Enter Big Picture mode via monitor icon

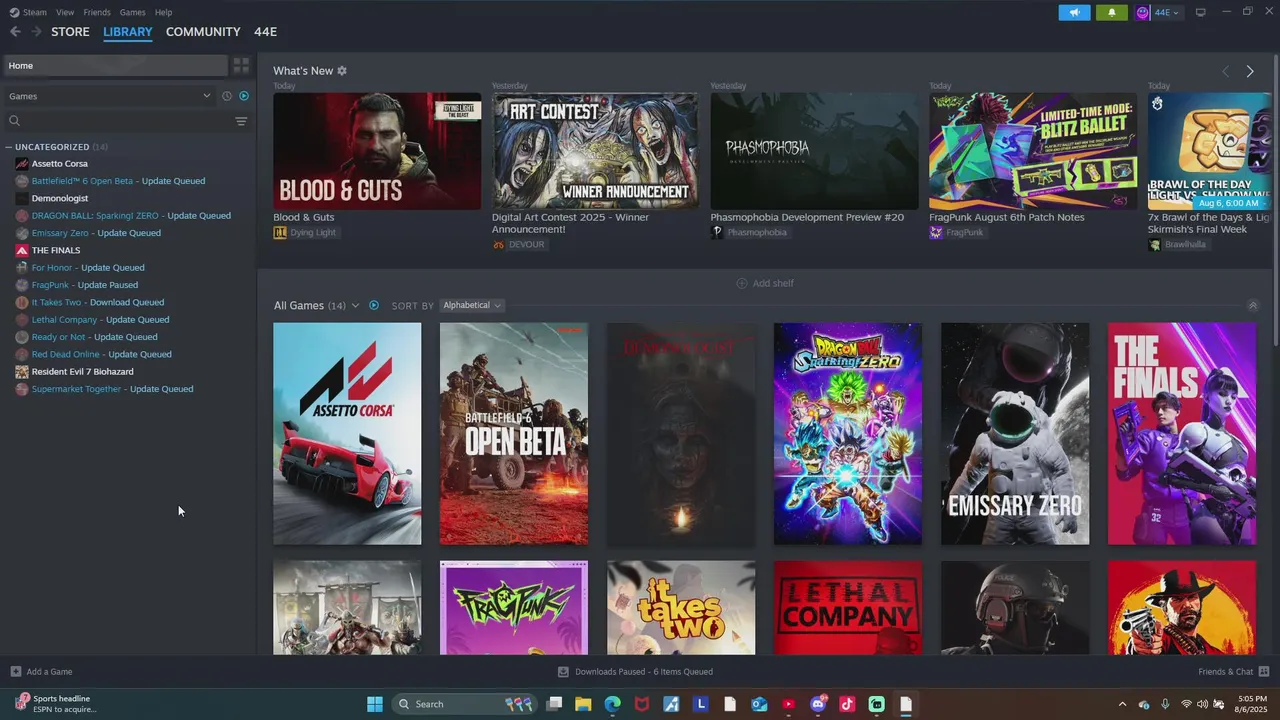(x=1201, y=12)
